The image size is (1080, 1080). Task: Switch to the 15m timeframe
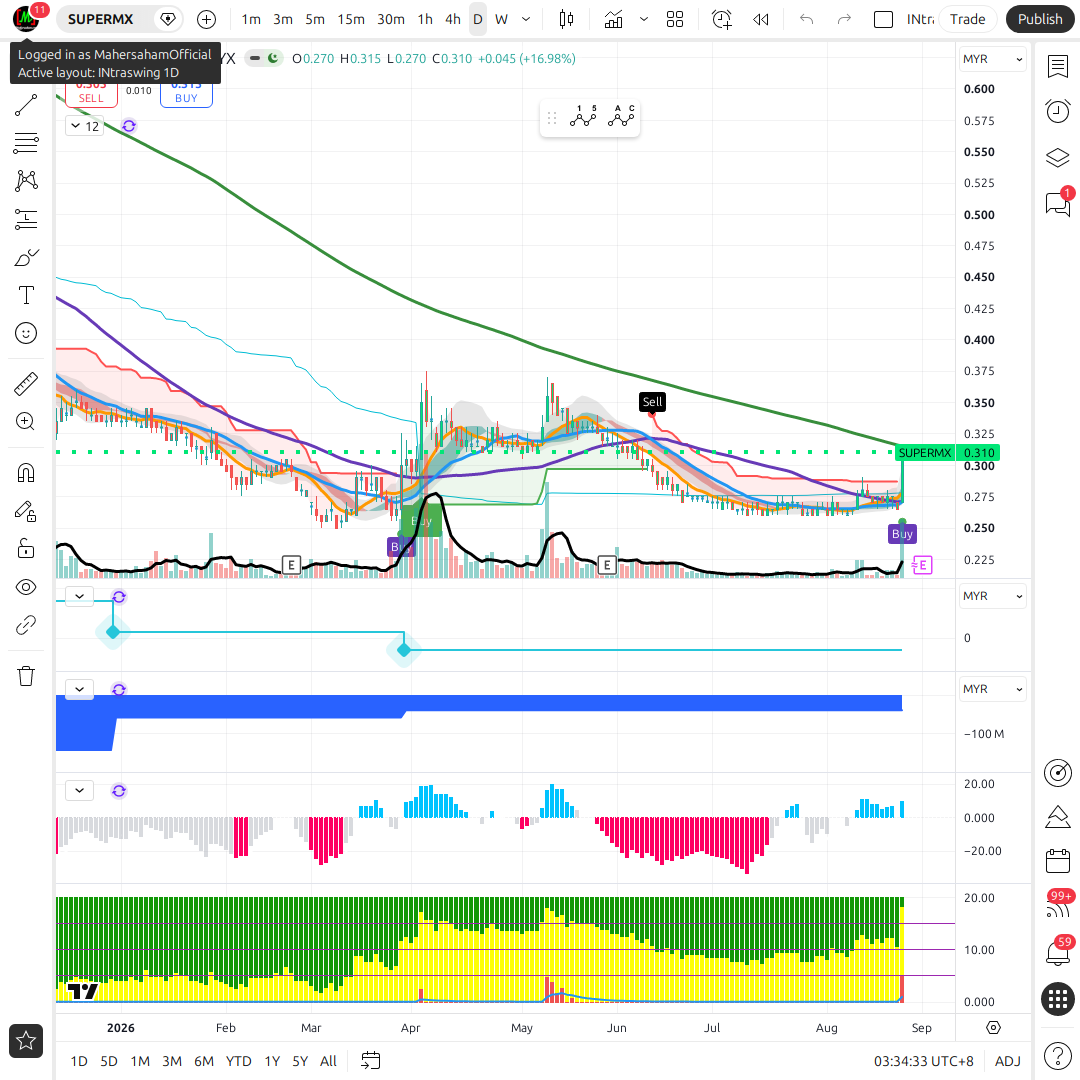(351, 19)
